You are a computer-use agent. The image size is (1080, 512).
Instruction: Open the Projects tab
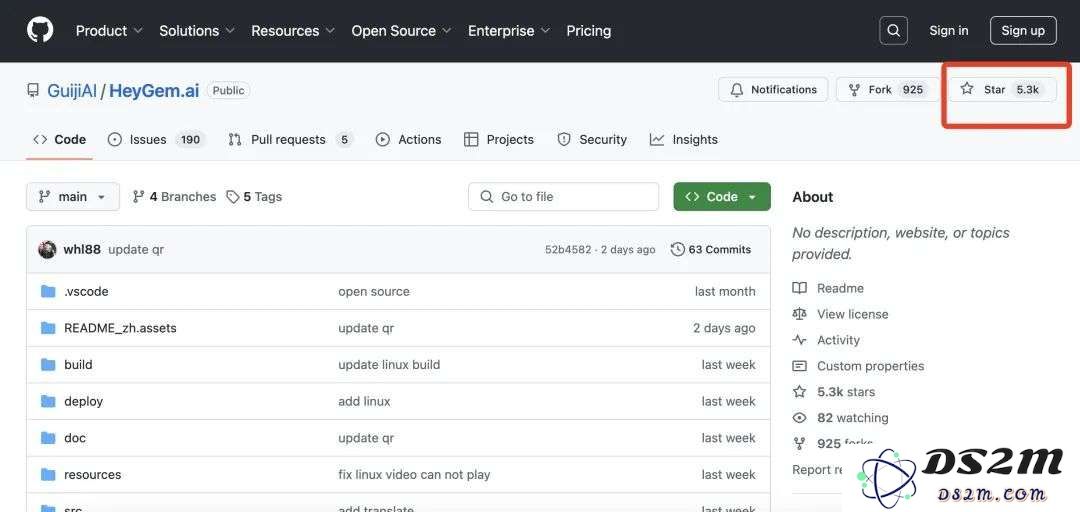coord(499,139)
